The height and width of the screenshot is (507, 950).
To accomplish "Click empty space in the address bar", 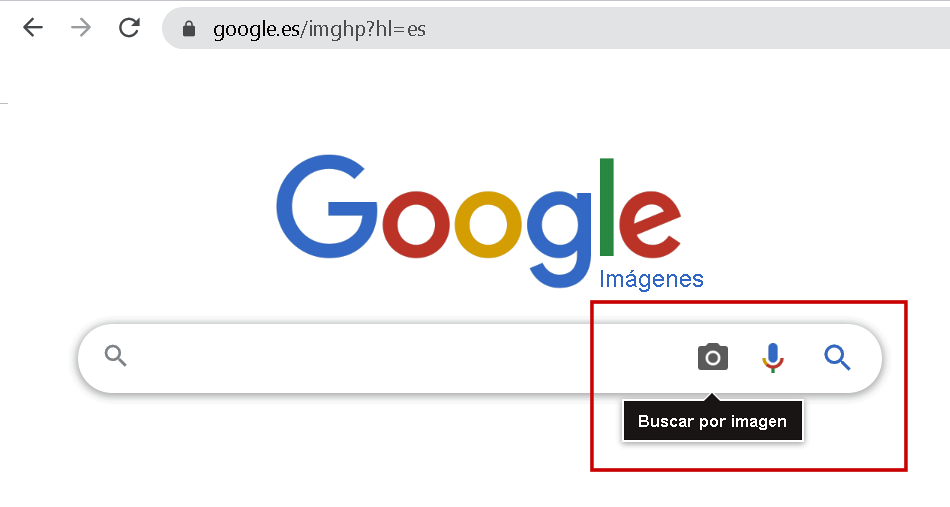I will coord(685,28).
